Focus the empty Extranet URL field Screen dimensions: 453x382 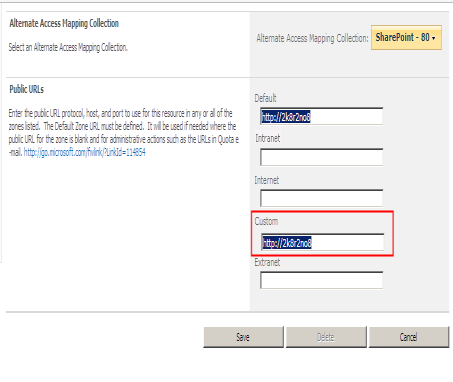(x=321, y=280)
